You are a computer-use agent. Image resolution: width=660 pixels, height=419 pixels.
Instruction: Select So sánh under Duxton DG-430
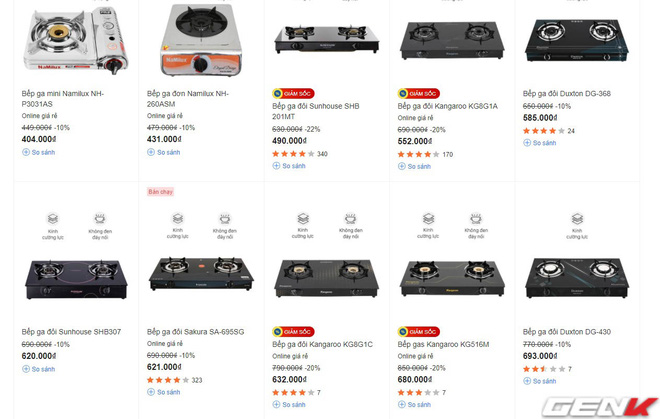540,381
